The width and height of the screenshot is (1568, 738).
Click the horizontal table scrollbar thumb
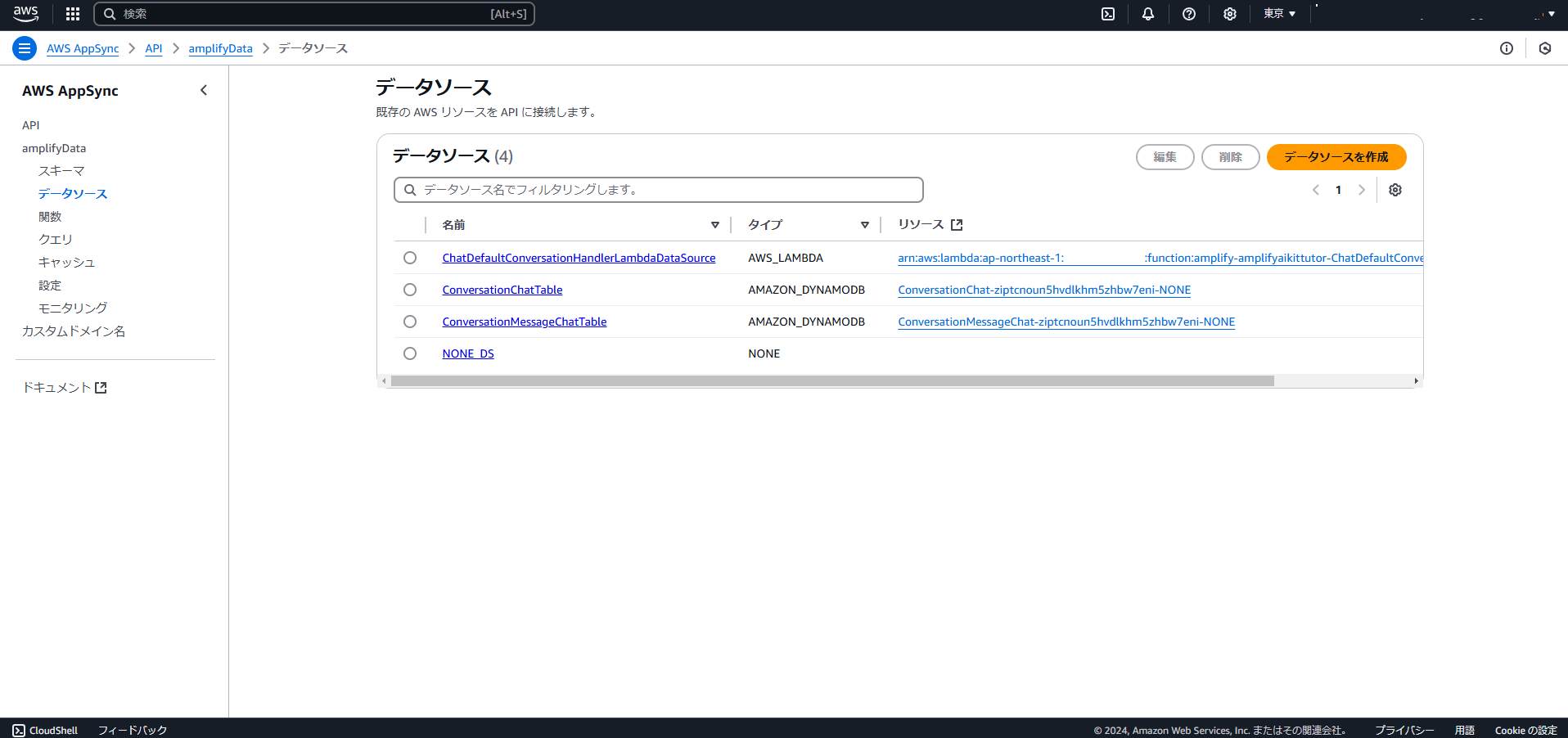(x=832, y=381)
